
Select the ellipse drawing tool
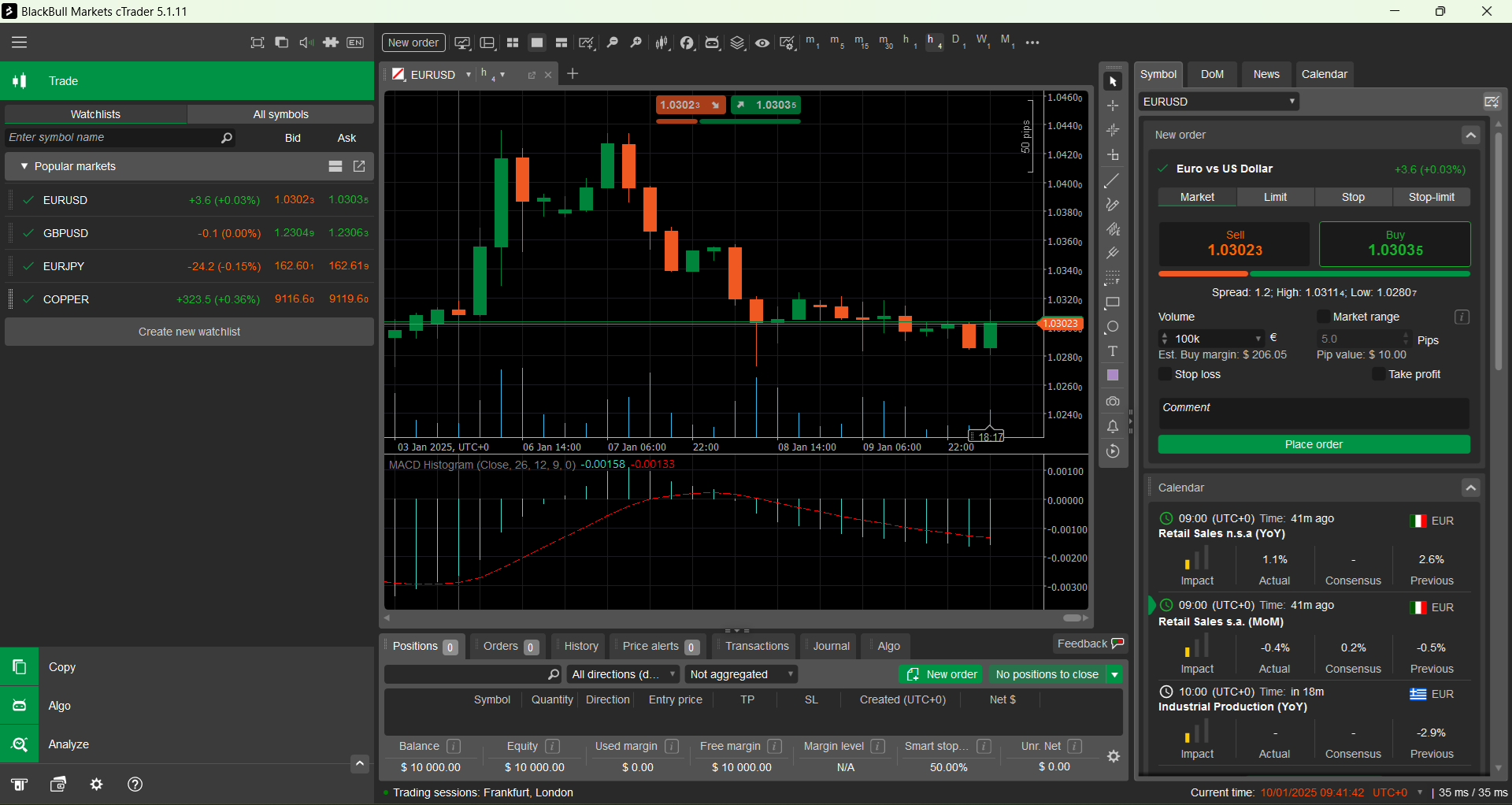click(x=1113, y=327)
